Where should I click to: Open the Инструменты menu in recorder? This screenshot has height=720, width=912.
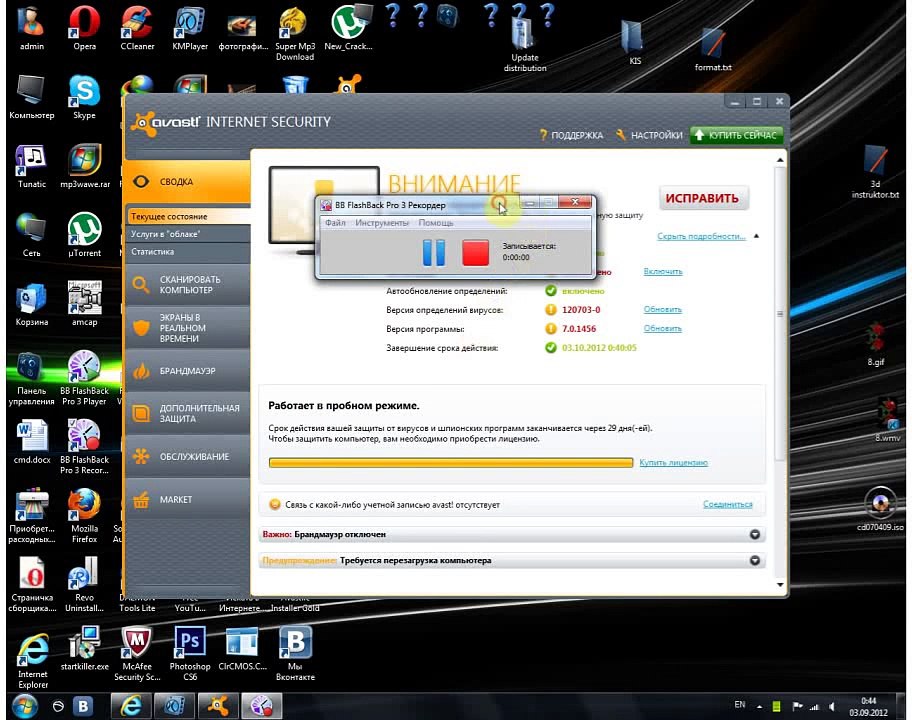pyautogui.click(x=382, y=223)
